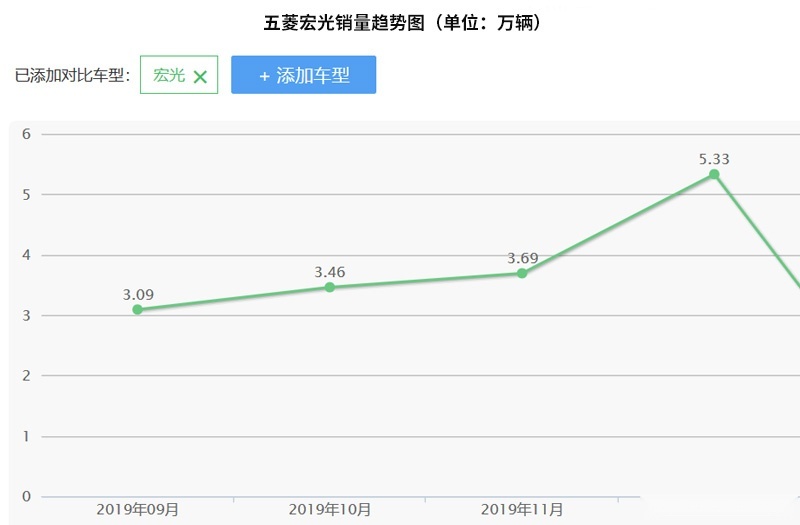
Task: Click the 2019年09月 axis label
Action: (138, 509)
